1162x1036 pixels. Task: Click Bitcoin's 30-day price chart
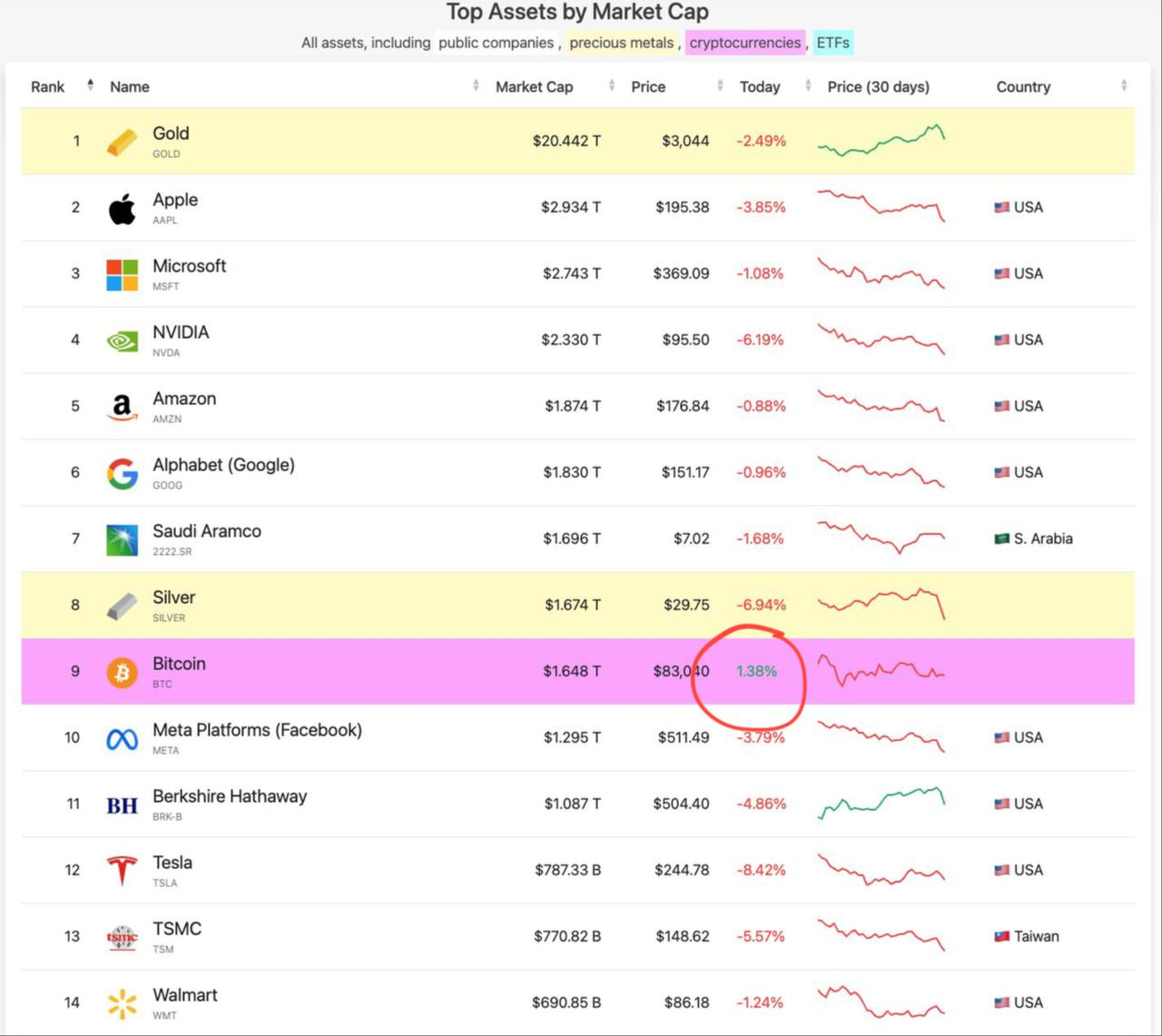tap(881, 671)
